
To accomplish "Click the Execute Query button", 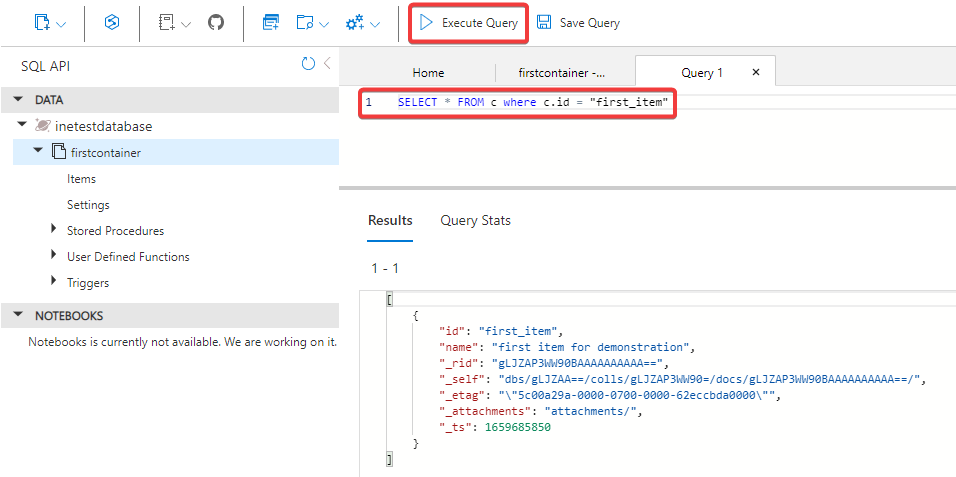I will pyautogui.click(x=469, y=22).
